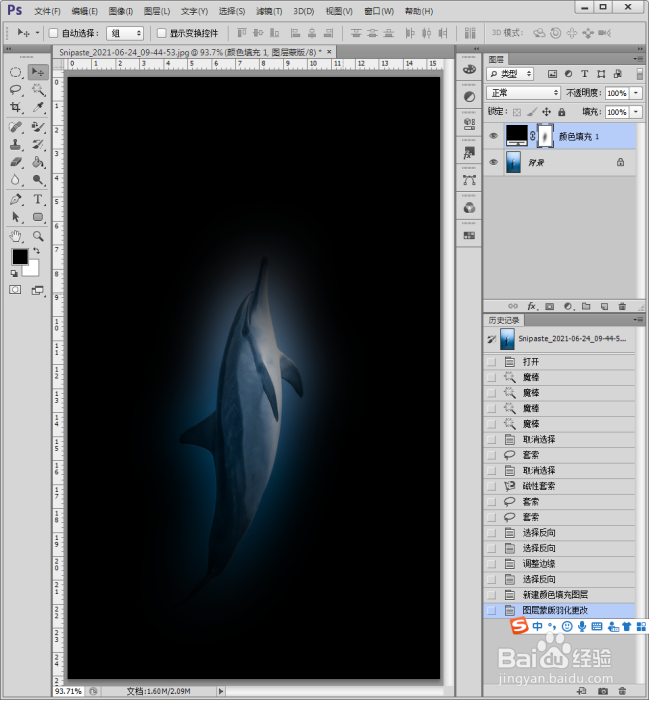The height and width of the screenshot is (701, 649).
Task: Open the layer filter 类型 dropdown
Action: point(510,74)
